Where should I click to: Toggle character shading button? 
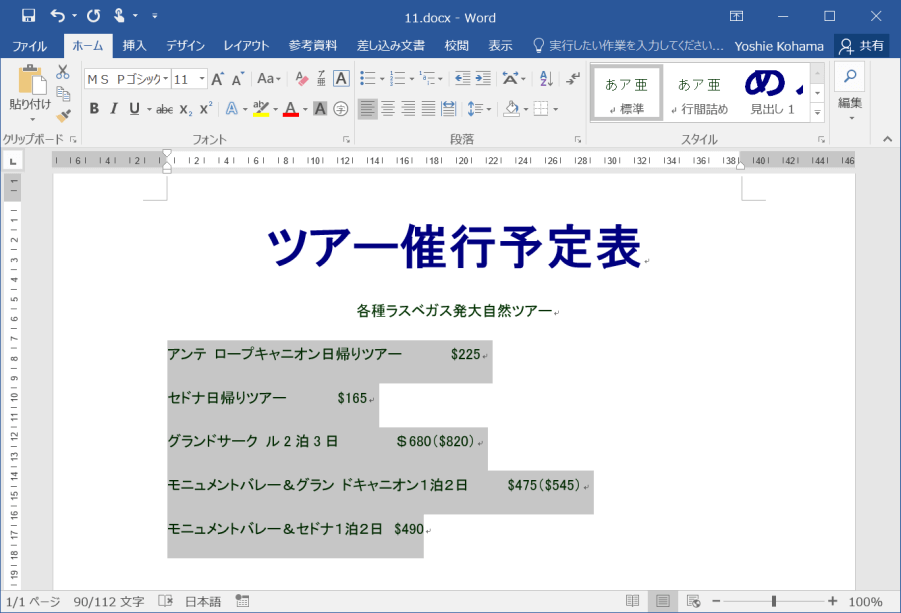[320, 109]
